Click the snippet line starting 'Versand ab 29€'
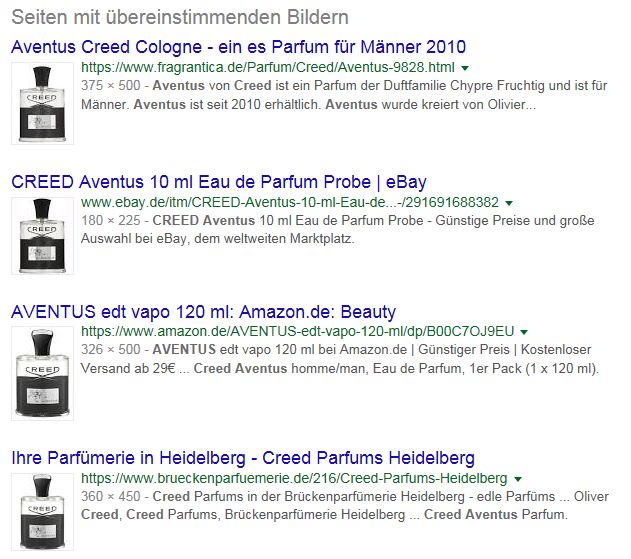 pos(340,368)
